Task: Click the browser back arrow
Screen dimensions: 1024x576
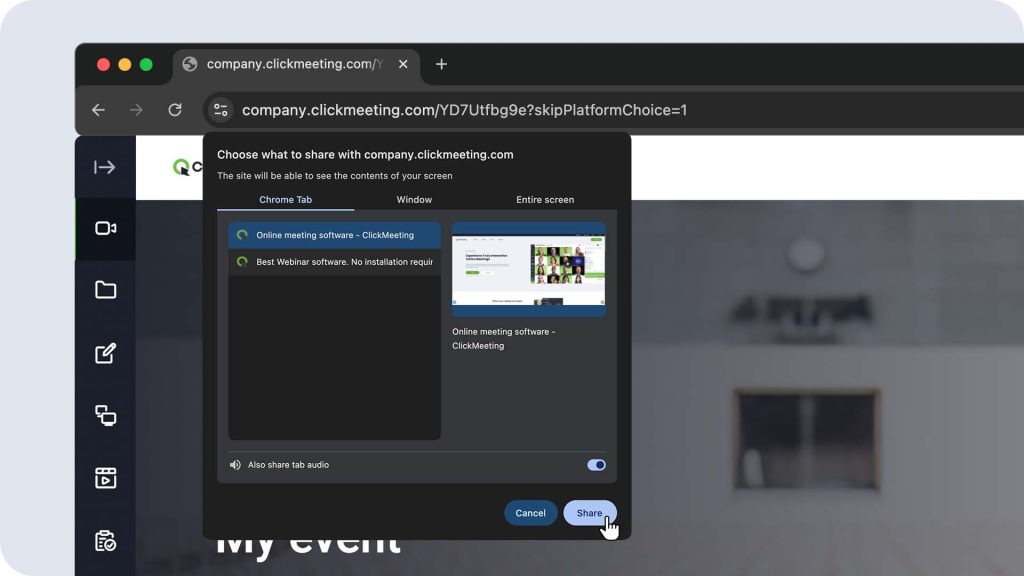Action: click(99, 110)
